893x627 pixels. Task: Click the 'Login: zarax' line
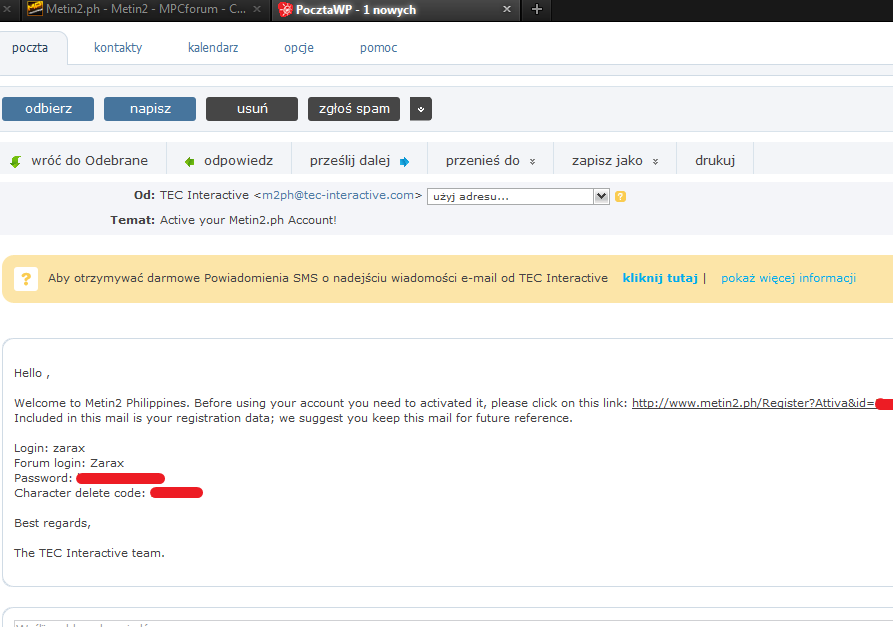pyautogui.click(x=50, y=448)
